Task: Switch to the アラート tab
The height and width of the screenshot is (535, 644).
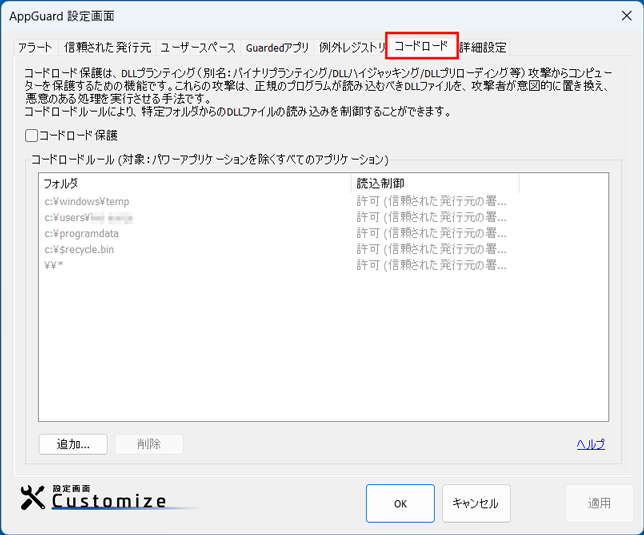Action: coord(35,47)
